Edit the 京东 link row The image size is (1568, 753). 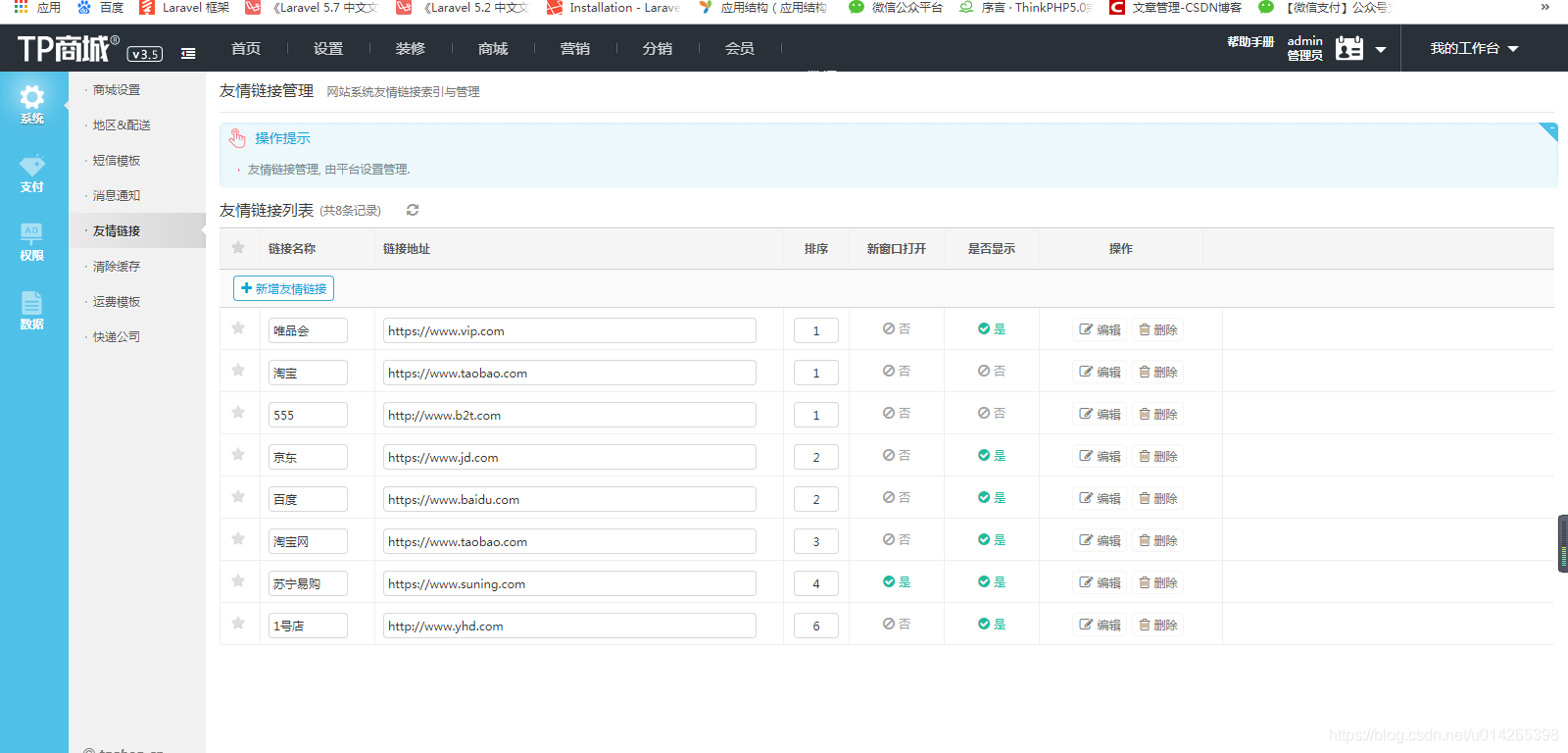[1100, 457]
